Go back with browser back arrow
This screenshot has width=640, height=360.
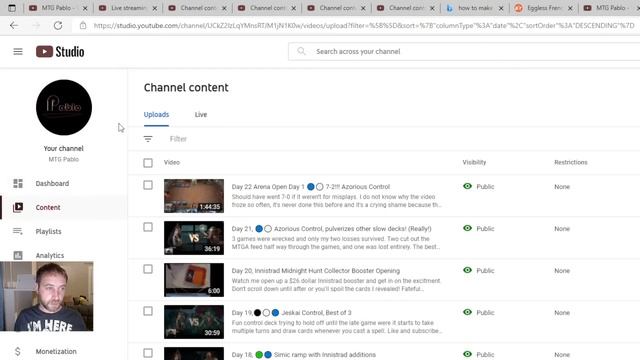pos(14,25)
